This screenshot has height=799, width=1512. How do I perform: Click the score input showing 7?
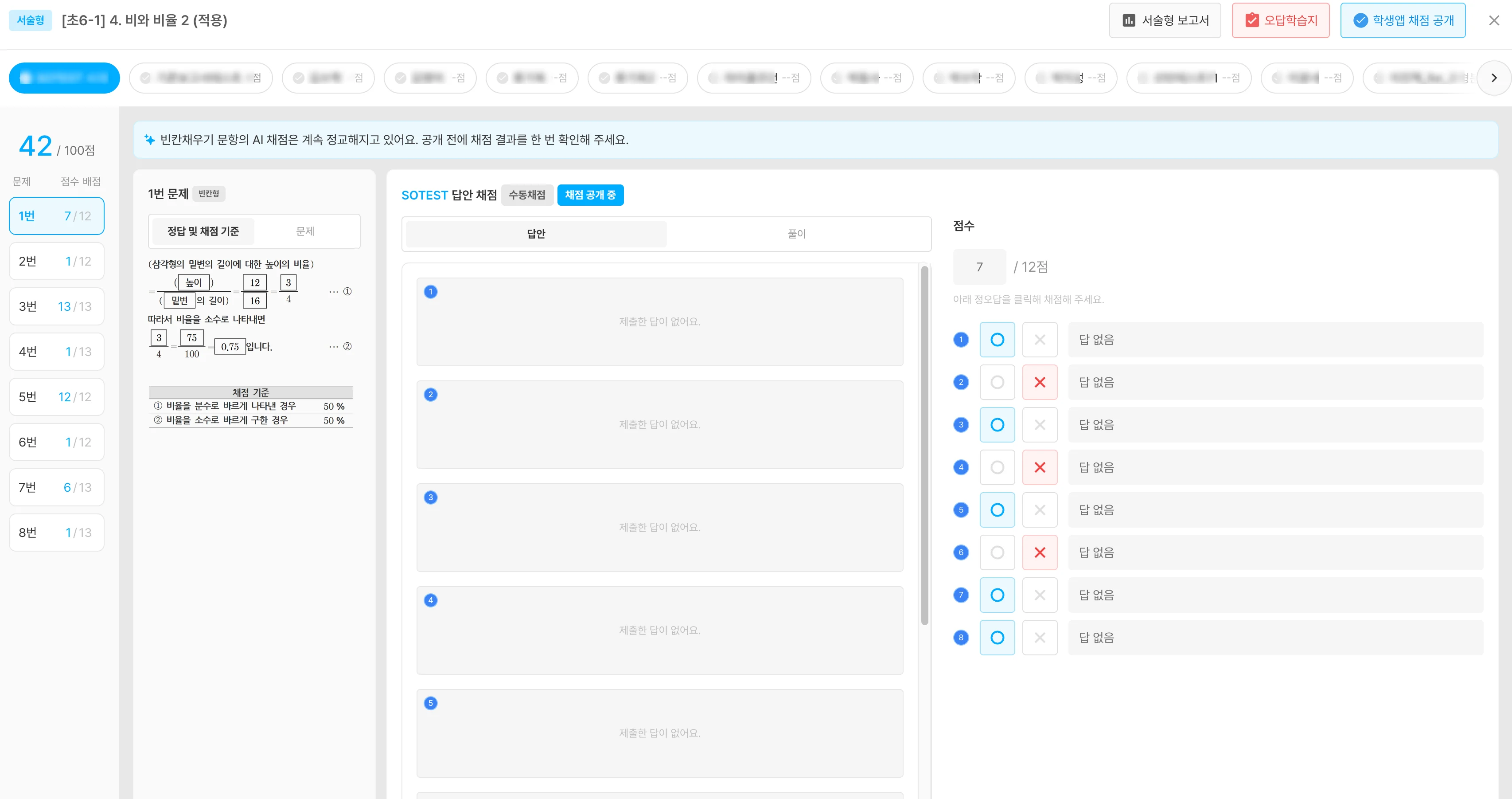(x=979, y=267)
